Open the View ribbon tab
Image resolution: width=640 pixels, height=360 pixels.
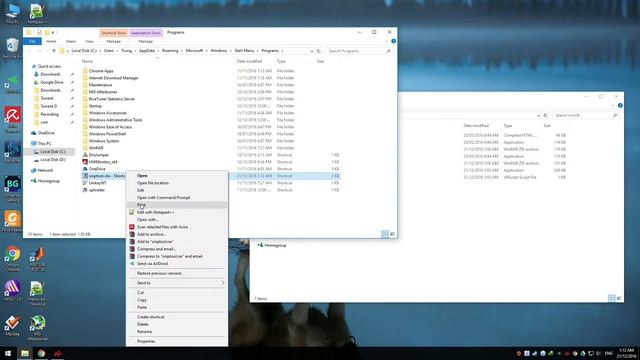click(x=89, y=41)
